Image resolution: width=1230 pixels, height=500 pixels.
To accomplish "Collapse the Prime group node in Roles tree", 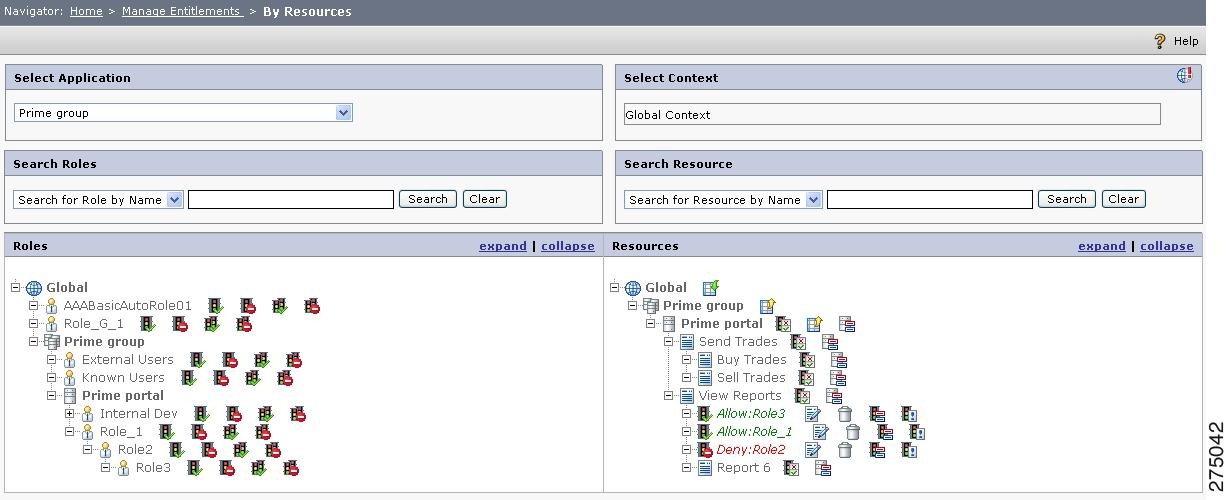I will [34, 342].
